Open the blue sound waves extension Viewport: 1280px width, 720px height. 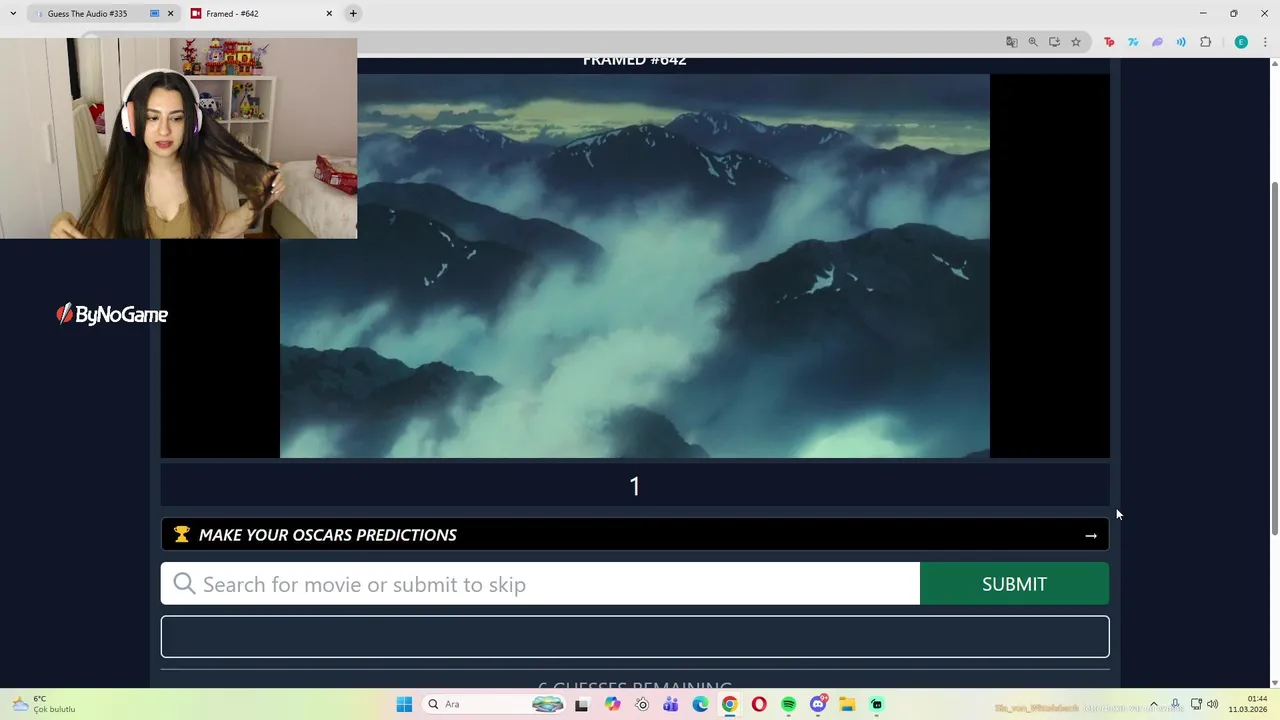[1181, 42]
